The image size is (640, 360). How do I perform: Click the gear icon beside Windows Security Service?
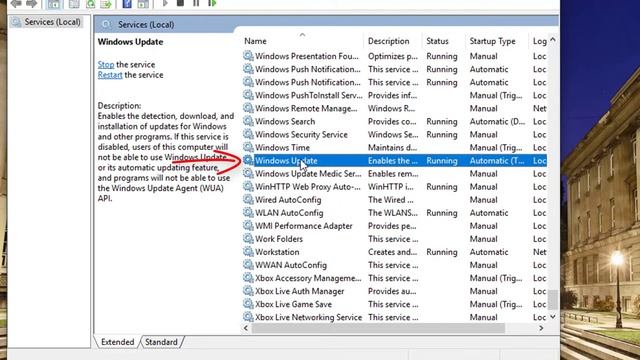point(248,134)
